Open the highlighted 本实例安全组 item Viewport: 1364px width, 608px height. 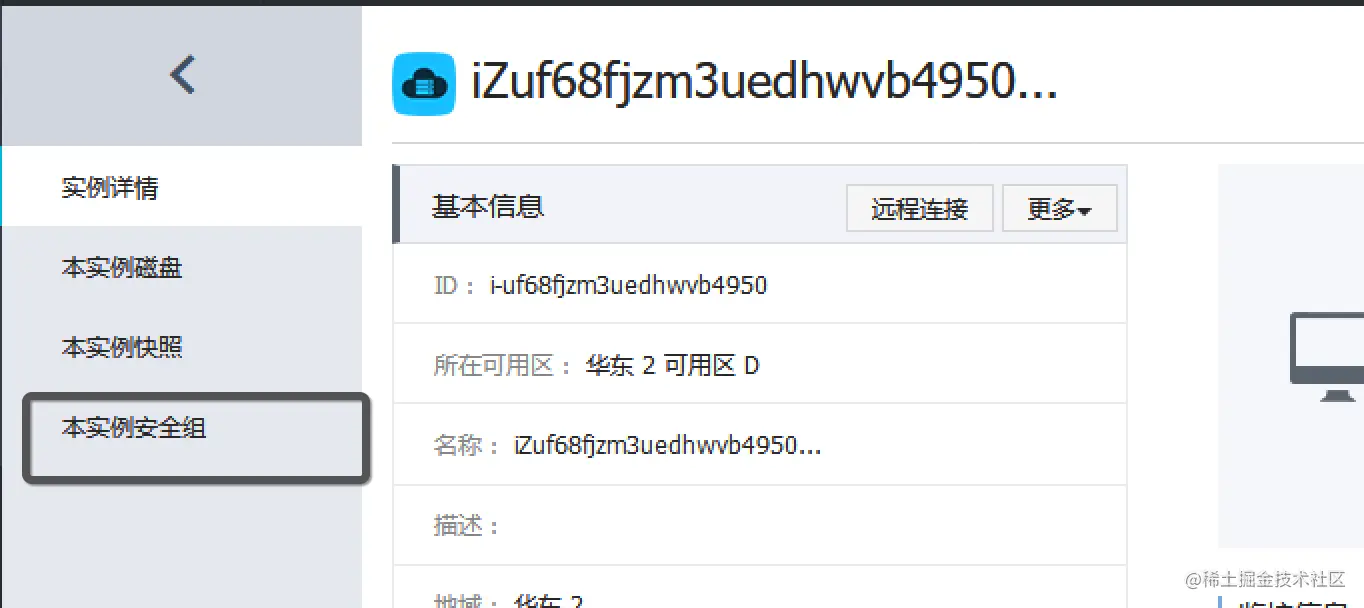coord(134,428)
